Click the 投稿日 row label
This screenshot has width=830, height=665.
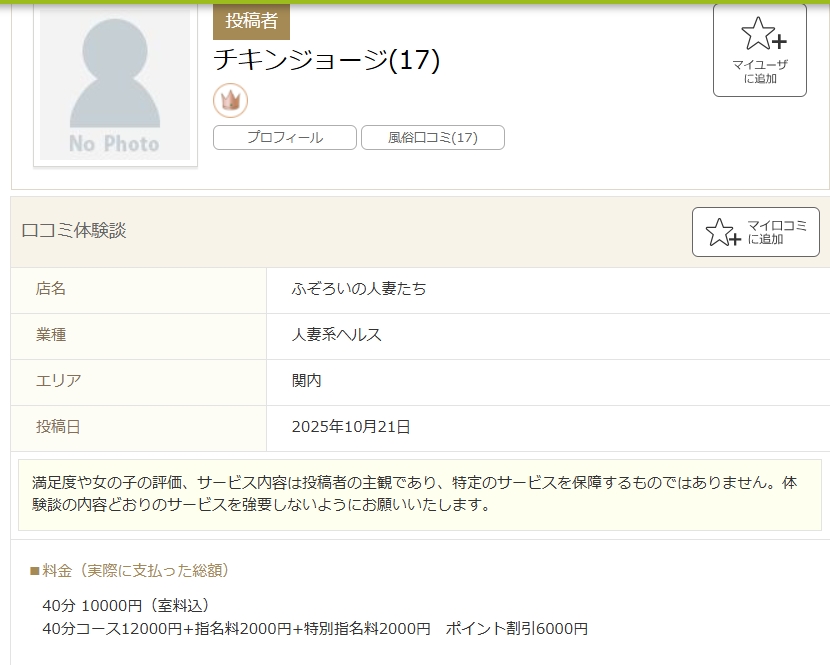point(58,427)
